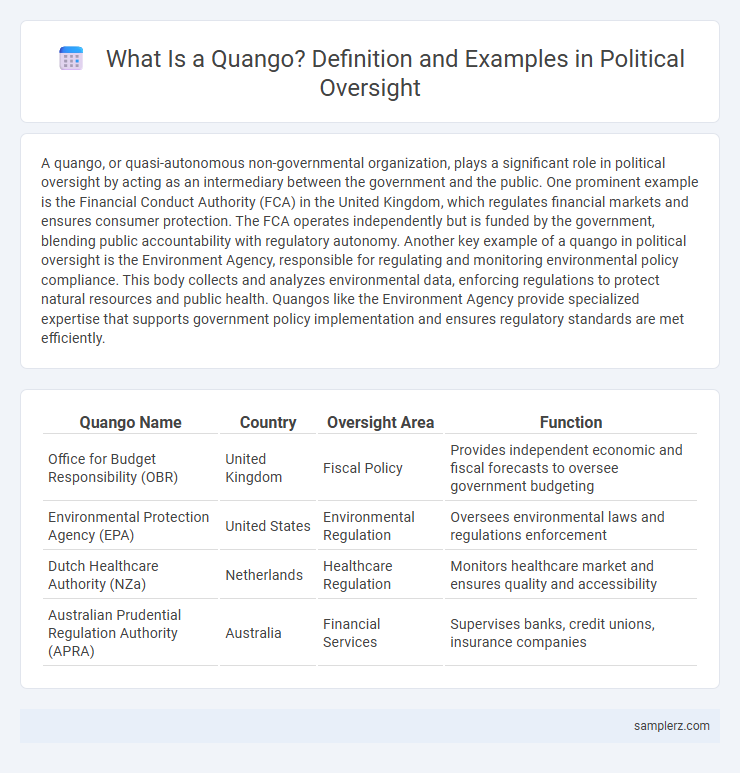
Task: Select the Netherlands country cell
Action: [x=268, y=575]
